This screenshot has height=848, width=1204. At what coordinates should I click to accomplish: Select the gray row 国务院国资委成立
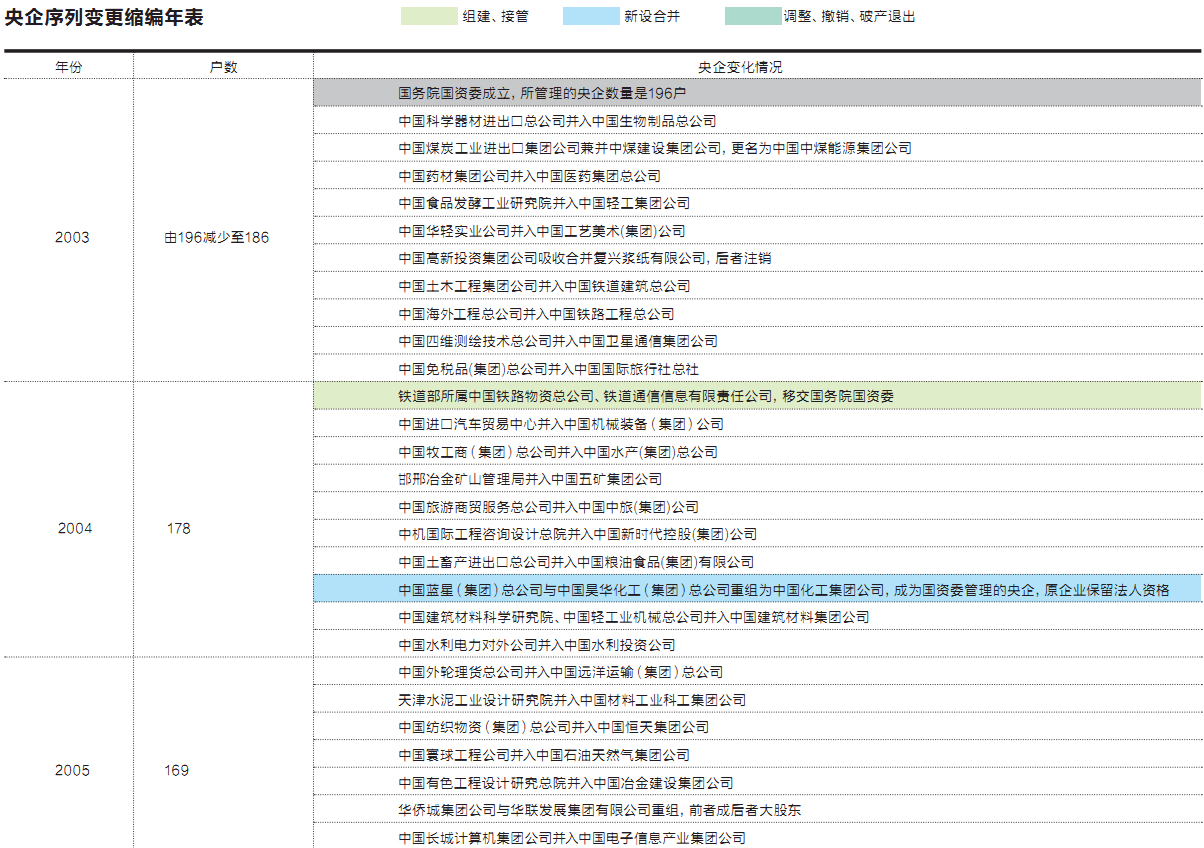[x=757, y=93]
